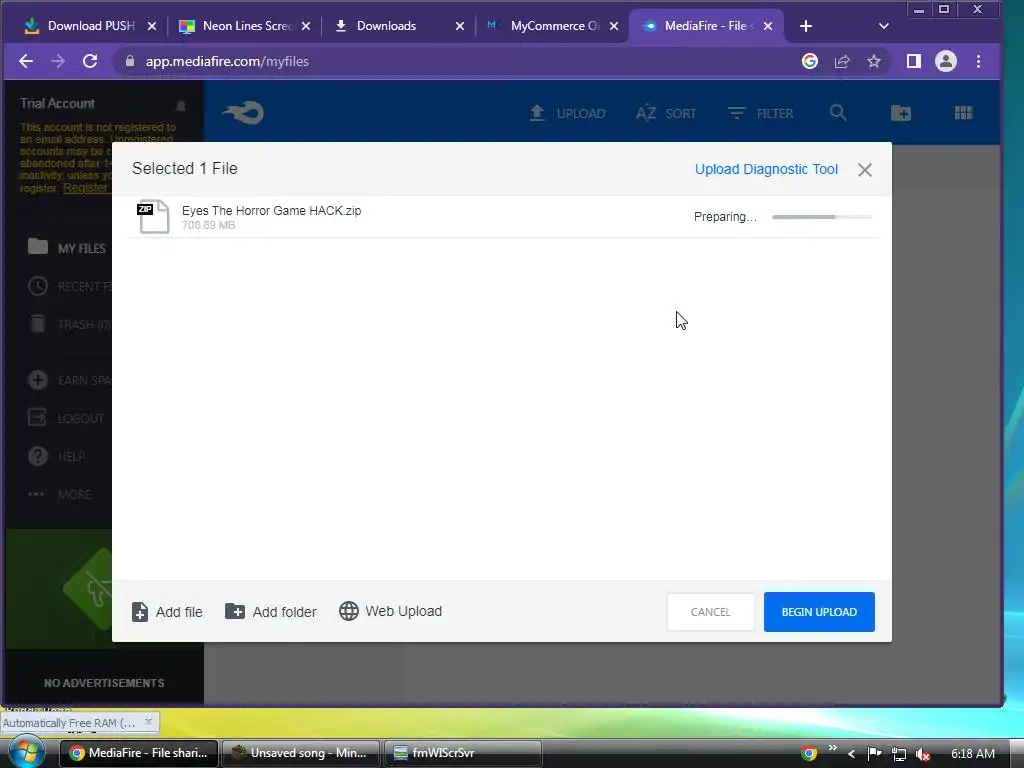Click the ZIP file icon
The height and width of the screenshot is (768, 1024).
click(153, 217)
